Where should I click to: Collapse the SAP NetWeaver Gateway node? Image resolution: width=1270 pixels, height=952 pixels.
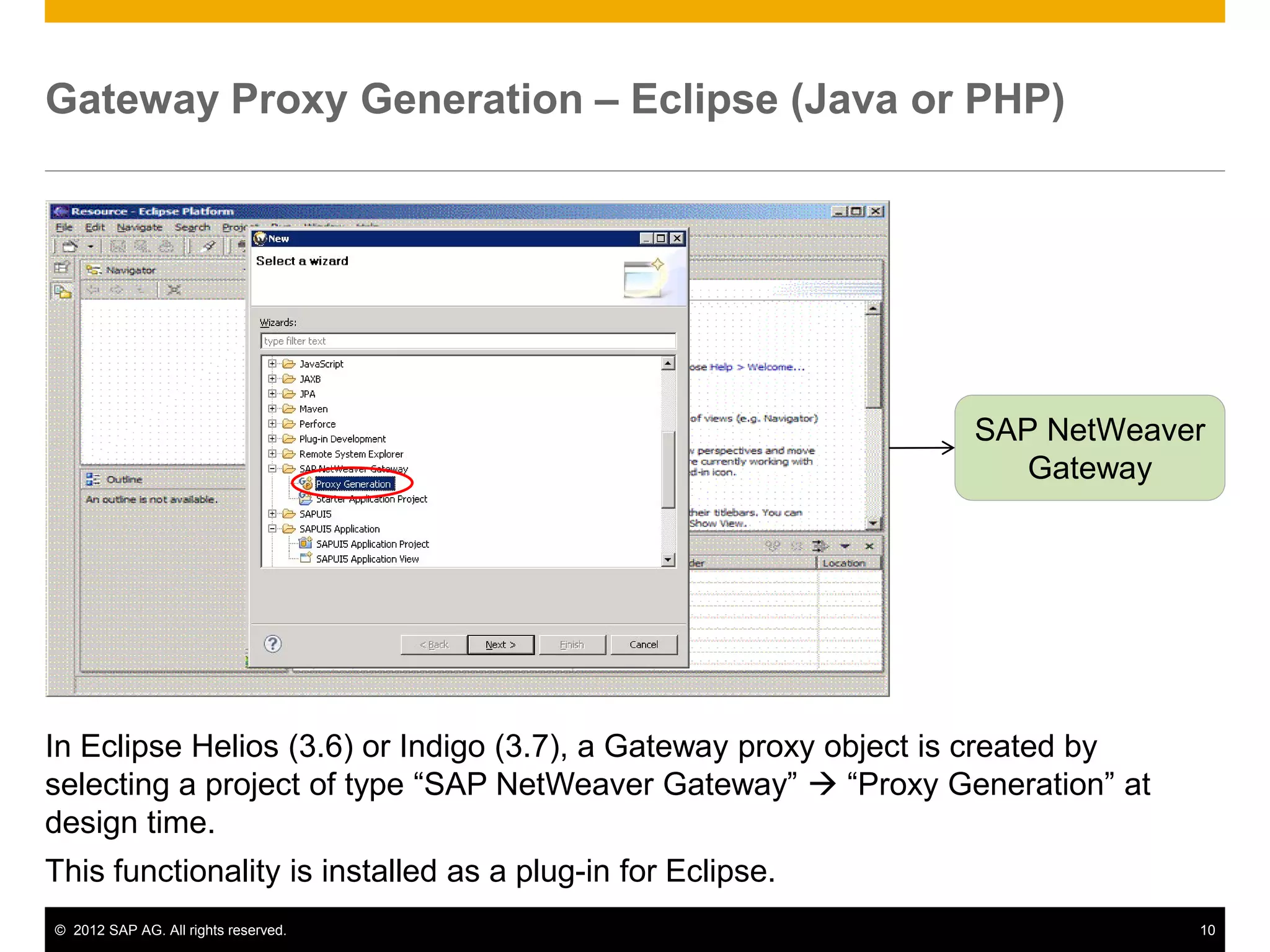[272, 469]
